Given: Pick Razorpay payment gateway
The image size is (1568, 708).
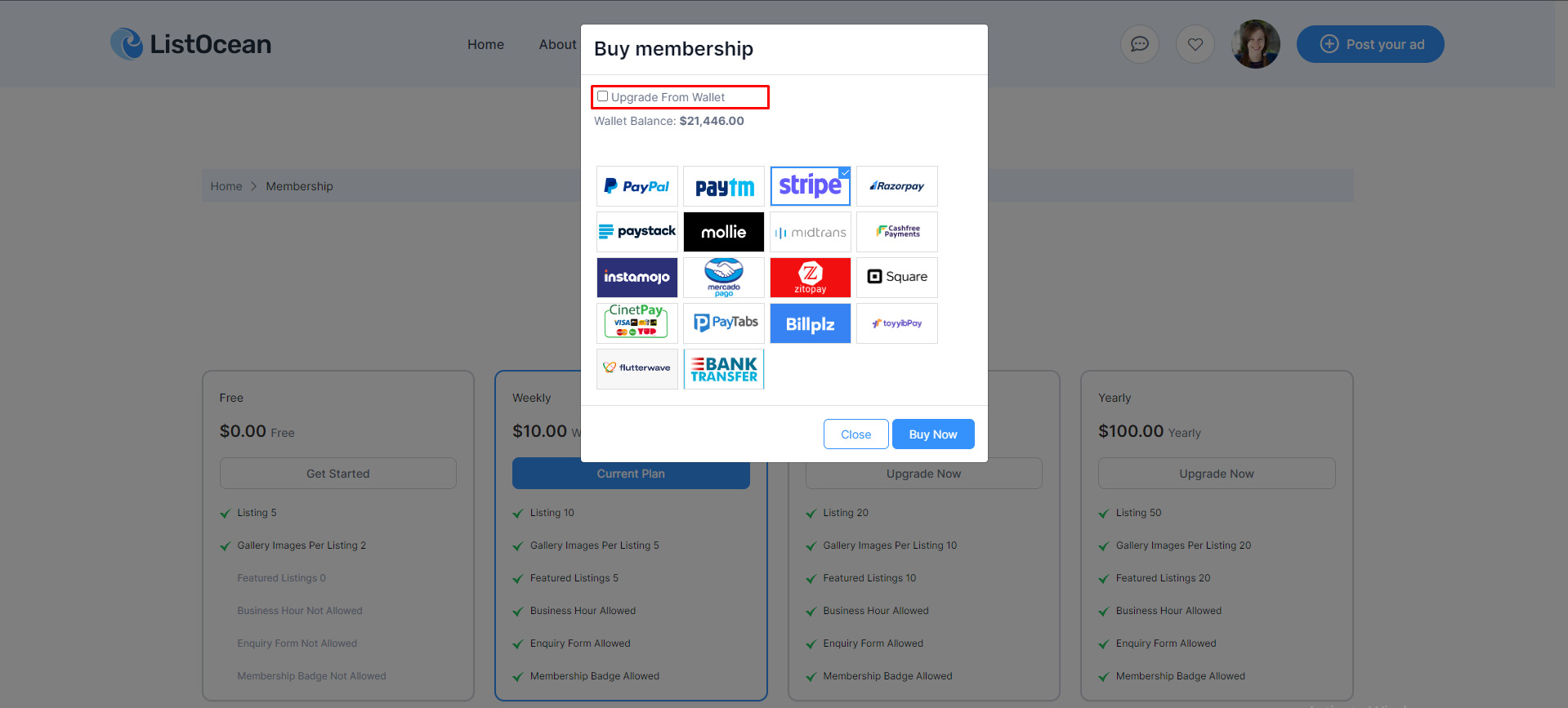Looking at the screenshot, I should pyautogui.click(x=897, y=186).
